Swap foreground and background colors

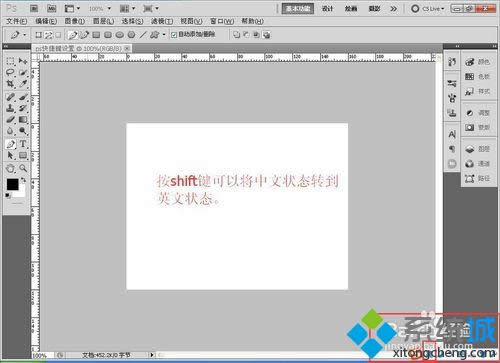[x=23, y=180]
